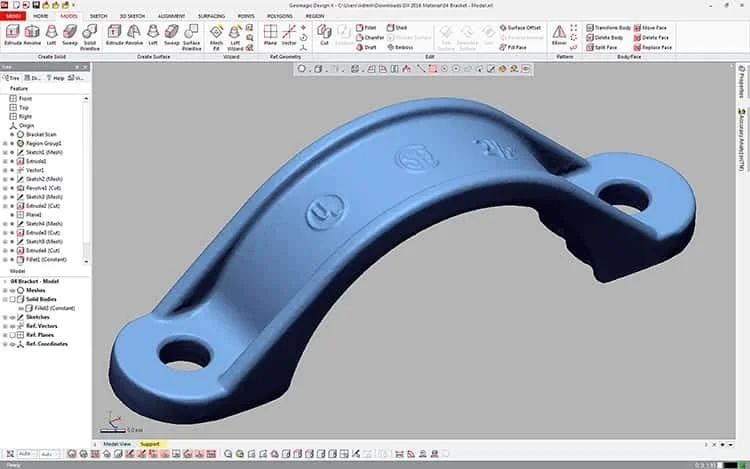This screenshot has width=750, height=469.
Task: Select the Cut tool
Action: (x=324, y=35)
